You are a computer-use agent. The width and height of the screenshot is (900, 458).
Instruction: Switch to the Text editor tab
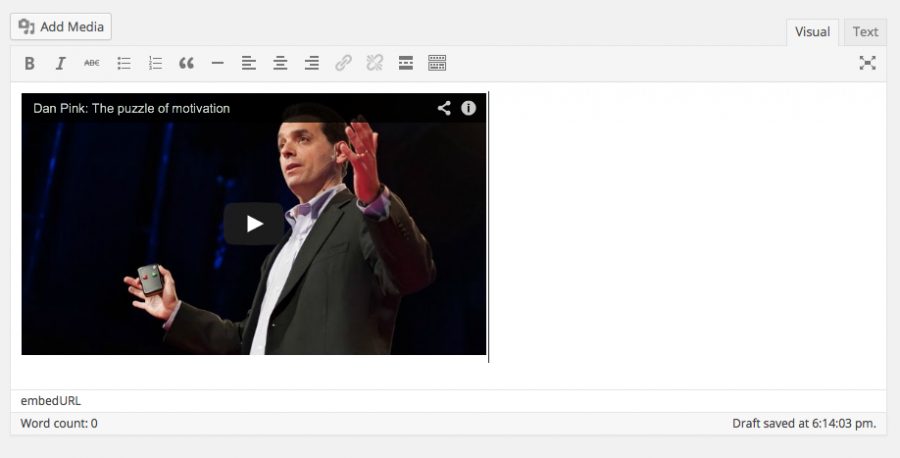tap(865, 32)
